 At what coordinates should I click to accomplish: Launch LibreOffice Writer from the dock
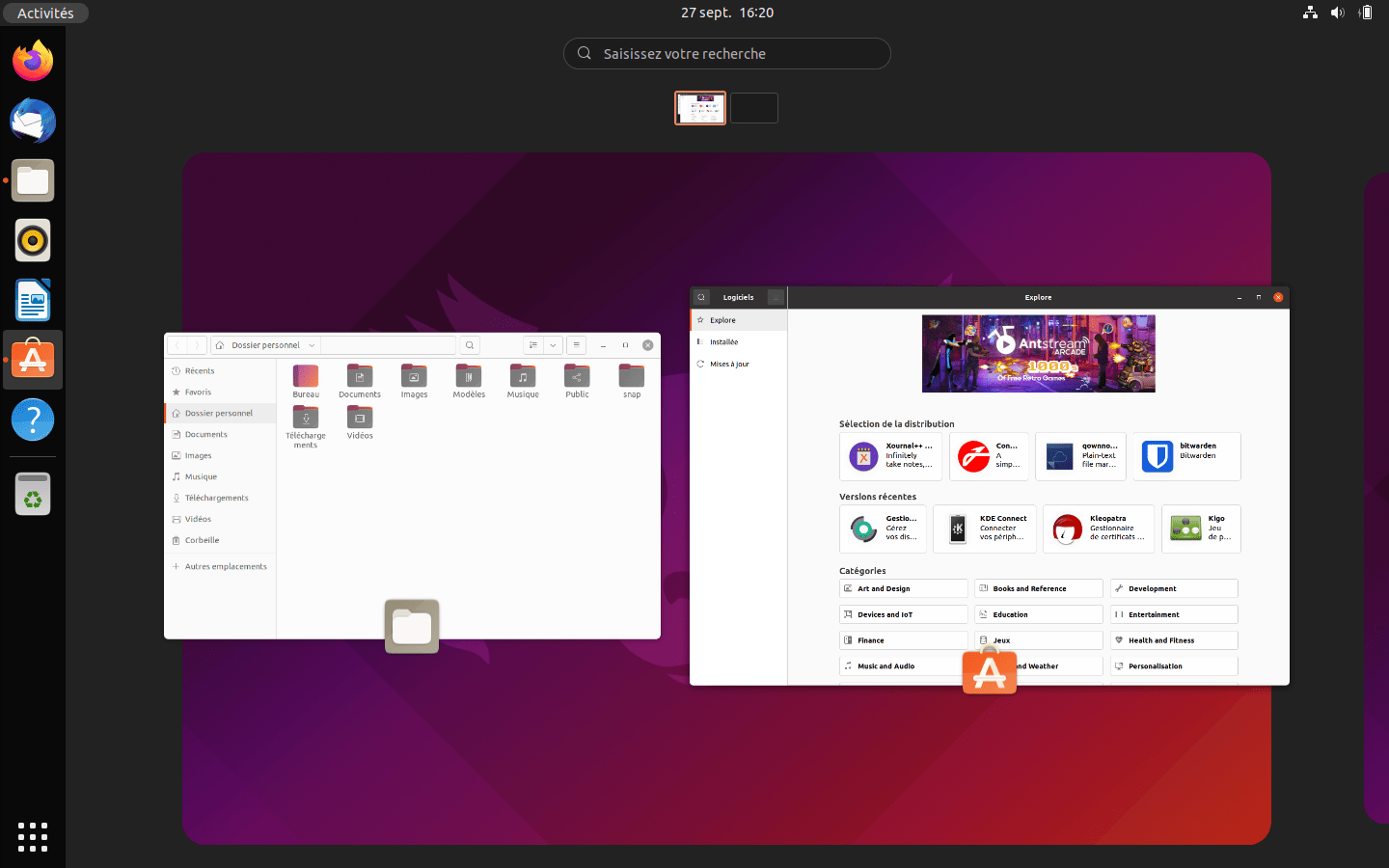(x=33, y=300)
